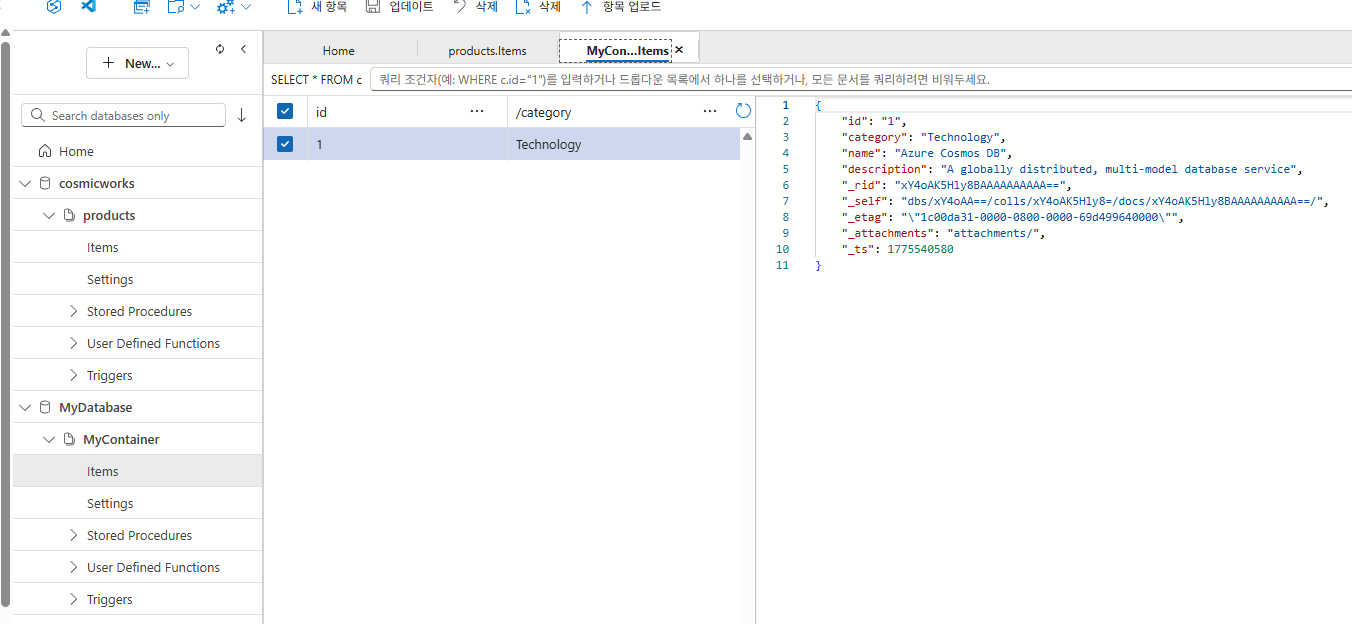1352x624 pixels.
Task: Click the "_self" line in JSON editor
Action: [1085, 201]
